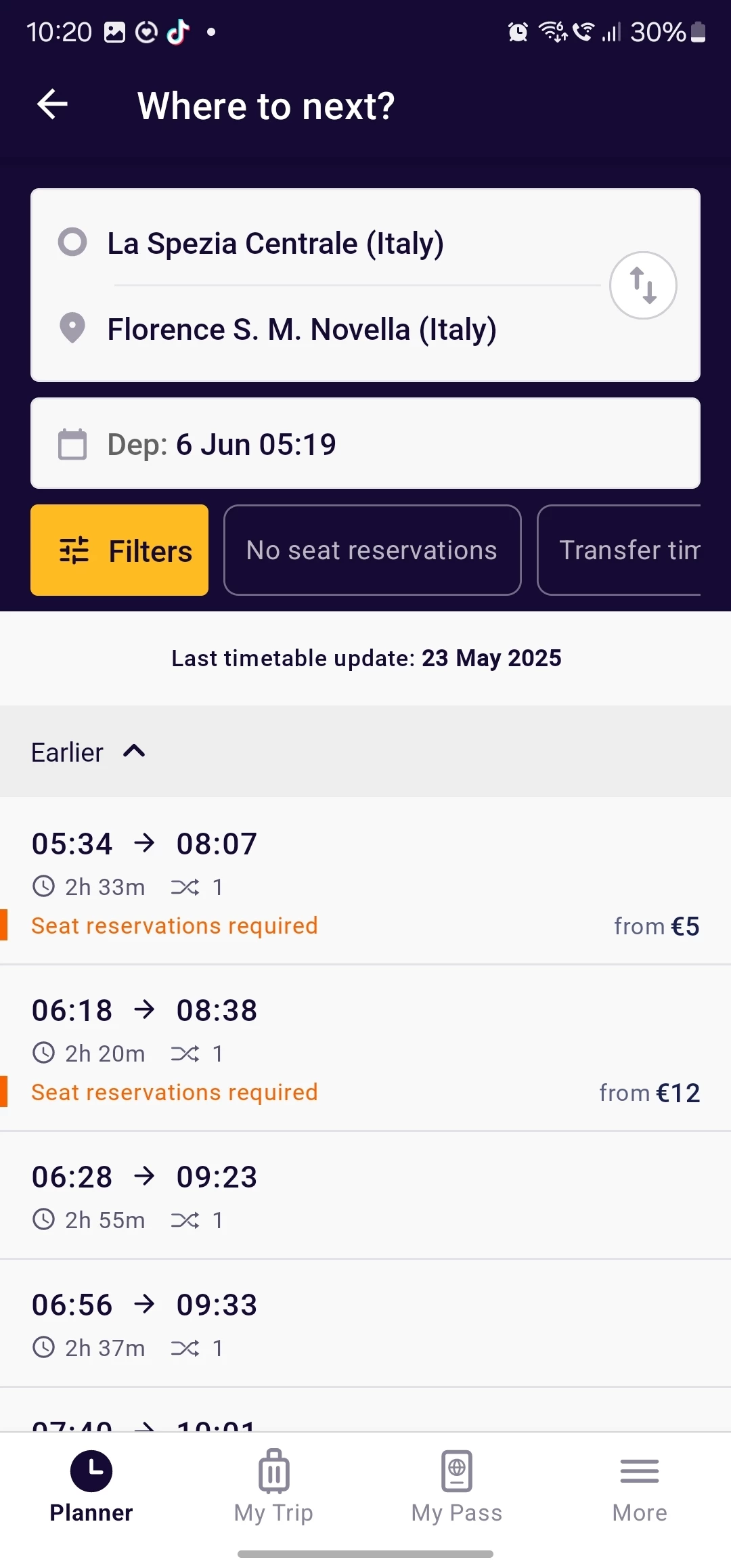
Task: Tap the Planner clock icon
Action: coord(91,1471)
